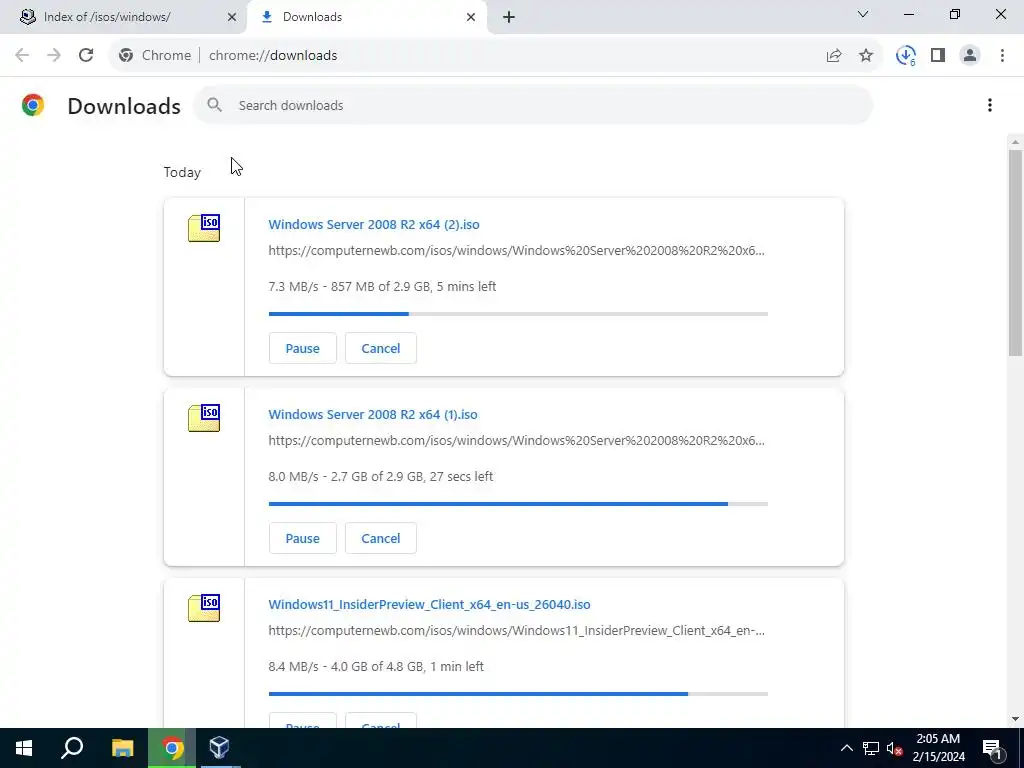Image resolution: width=1024 pixels, height=768 pixels.
Task: Show hidden system tray icons
Action: (x=846, y=748)
